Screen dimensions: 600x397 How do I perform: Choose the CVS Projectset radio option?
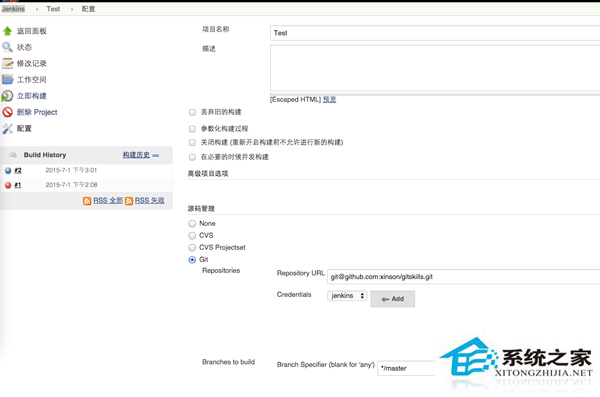pyautogui.click(x=192, y=248)
